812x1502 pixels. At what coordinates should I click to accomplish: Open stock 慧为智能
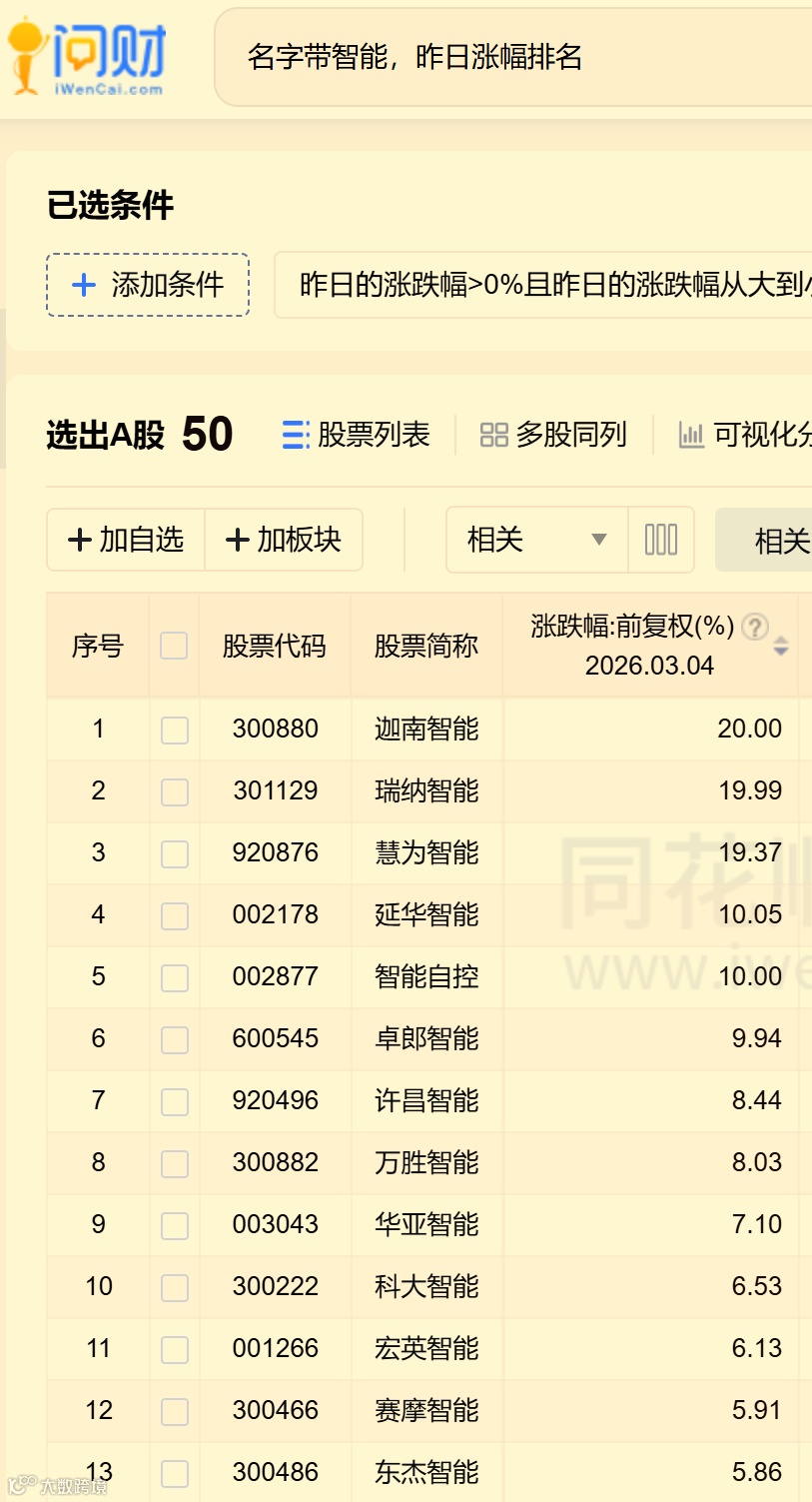426,852
